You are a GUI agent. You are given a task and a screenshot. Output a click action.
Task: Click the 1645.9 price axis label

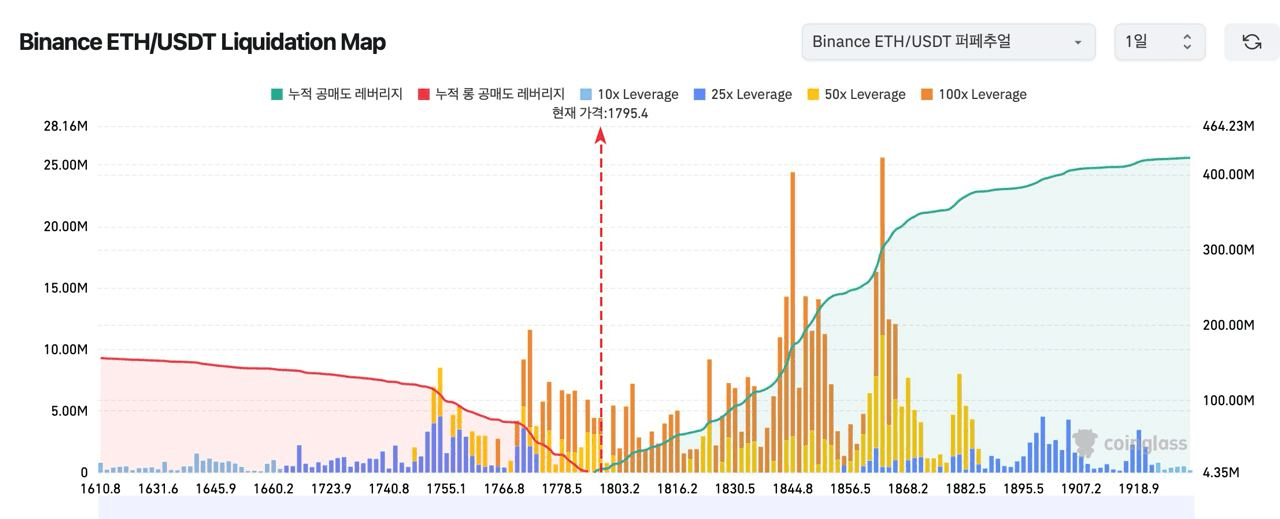pos(216,488)
